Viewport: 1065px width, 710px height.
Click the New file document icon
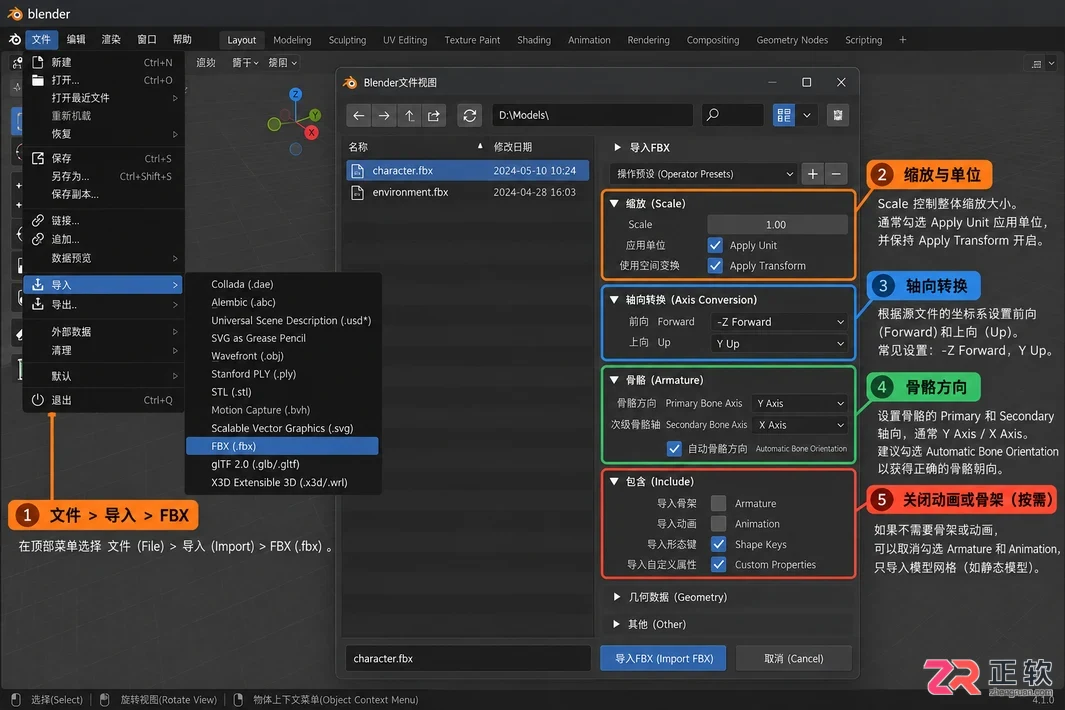[x=38, y=62]
